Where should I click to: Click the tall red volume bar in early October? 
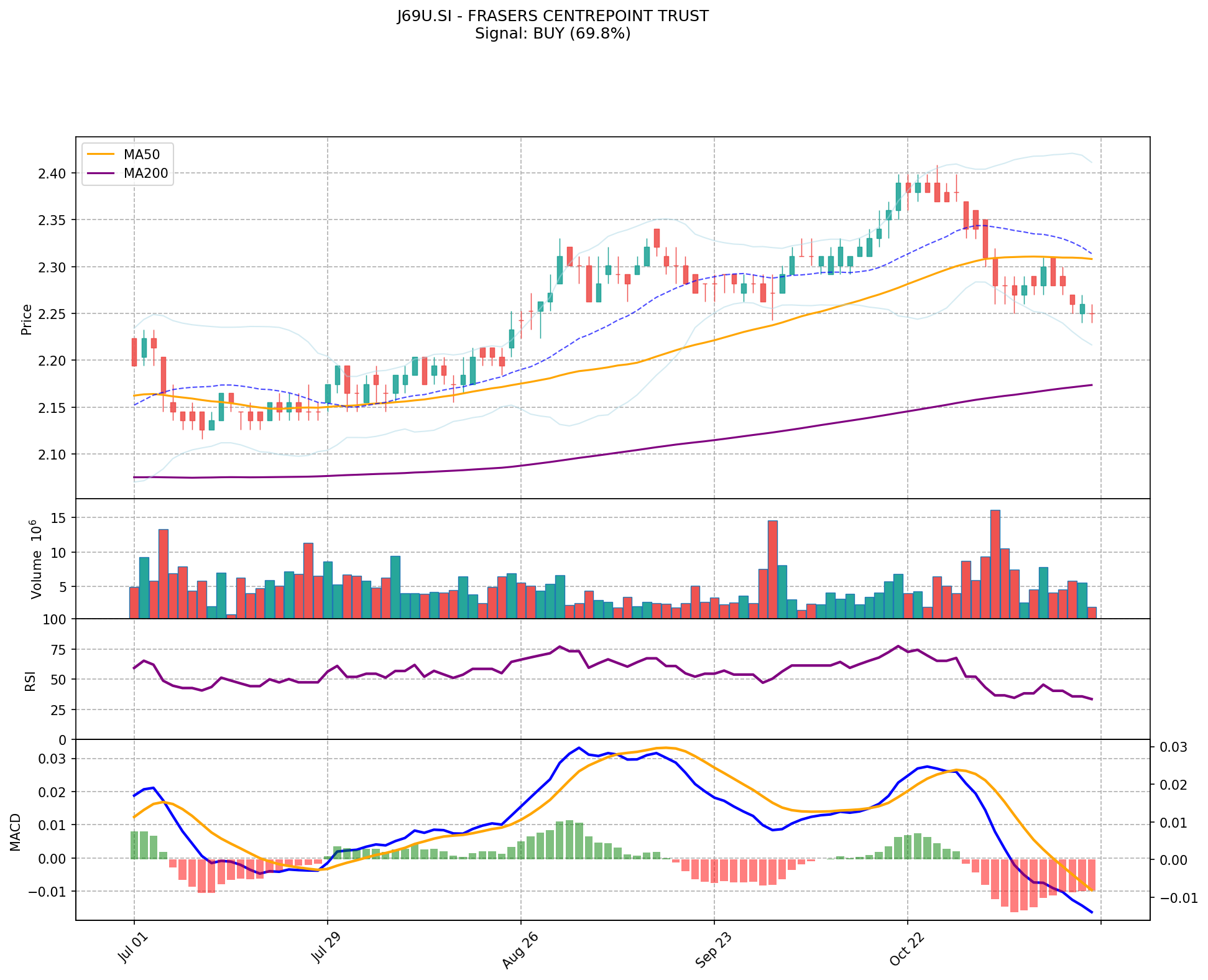(x=772, y=569)
